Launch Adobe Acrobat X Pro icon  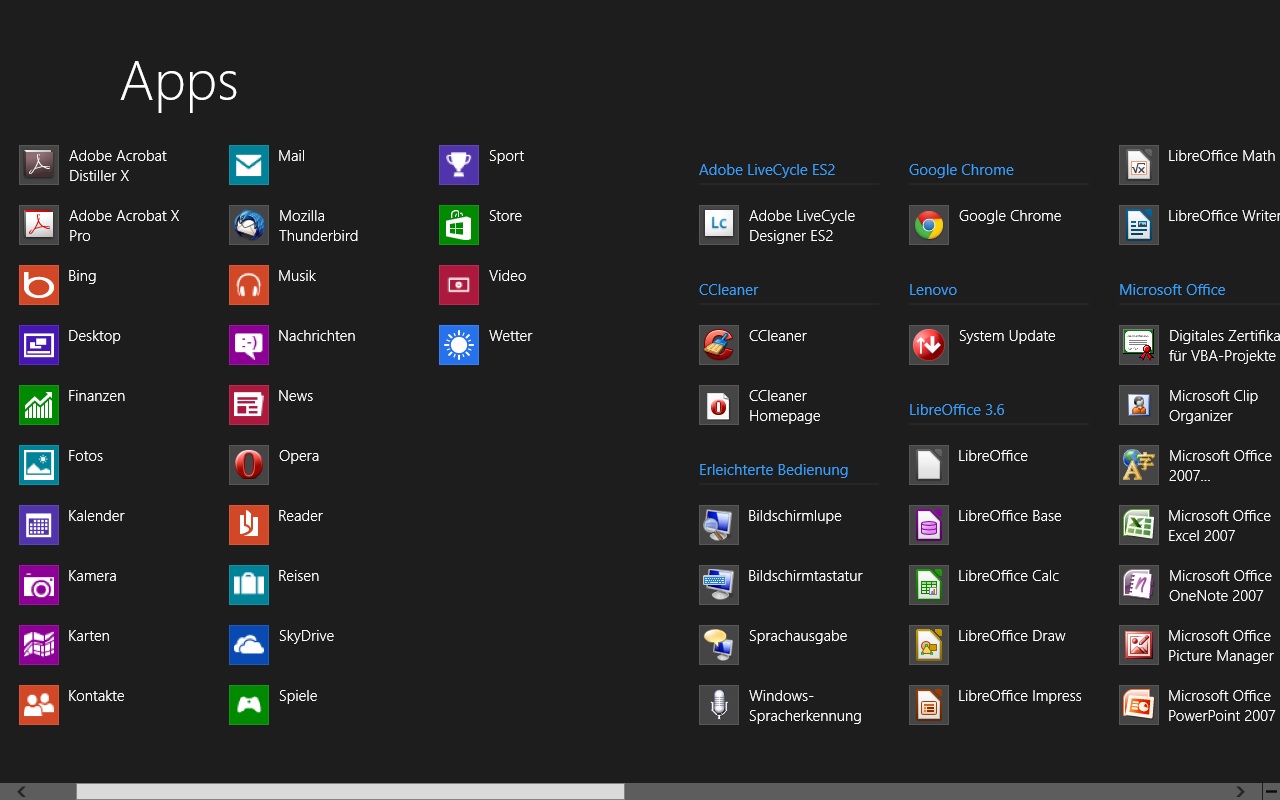point(39,225)
